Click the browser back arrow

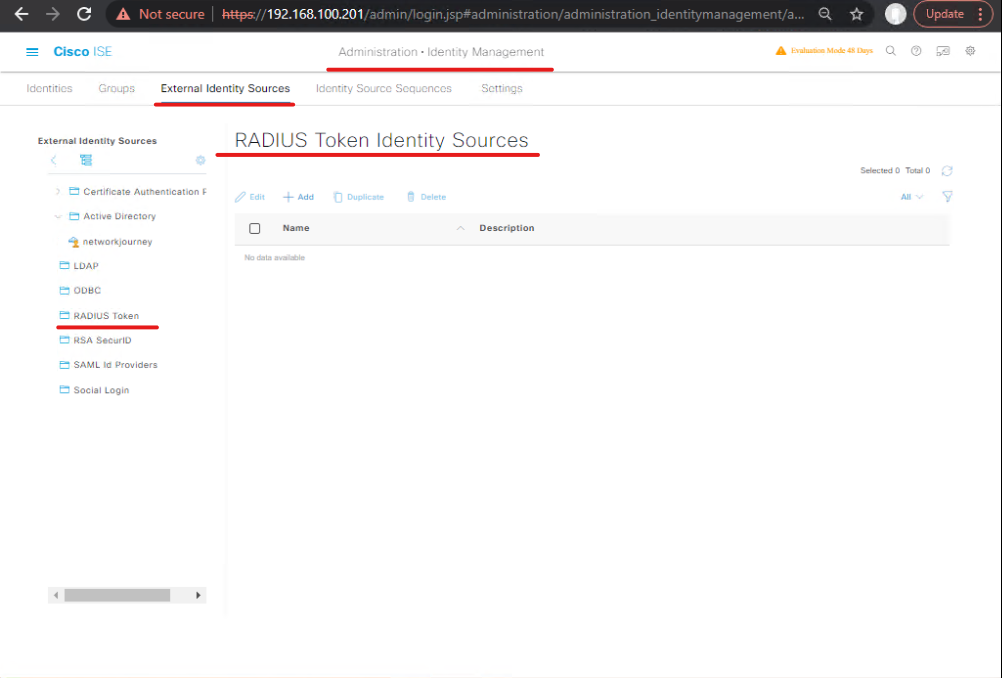21,14
